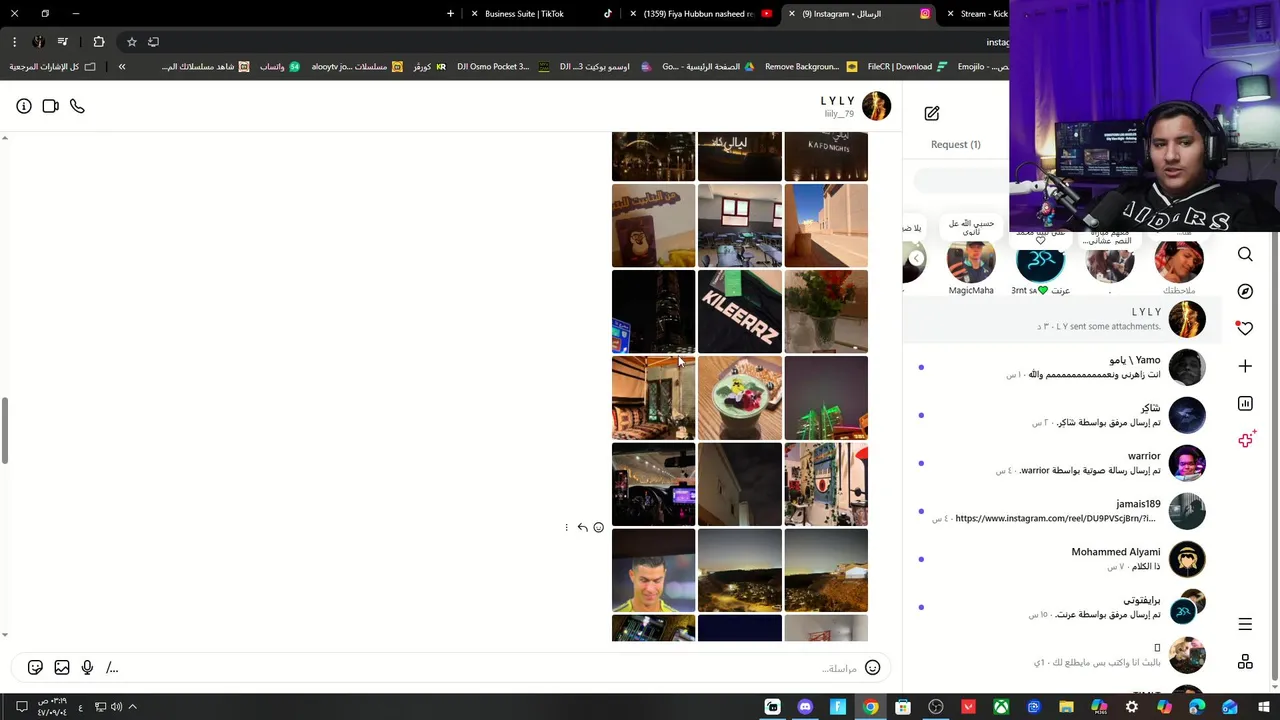The height and width of the screenshot is (720, 1280).
Task: Switch to Stream Kick tab
Action: pos(976,14)
